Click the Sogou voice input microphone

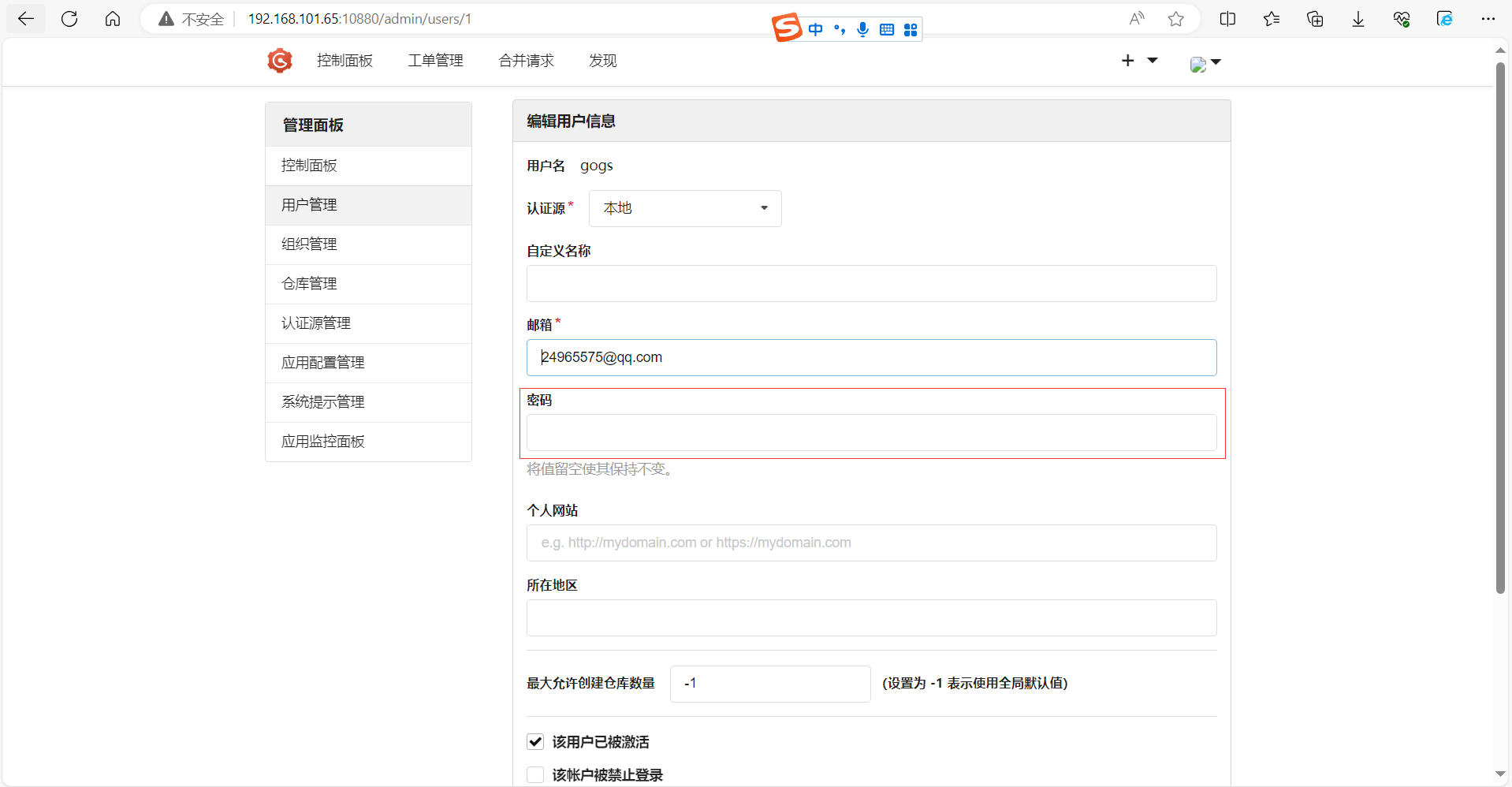(x=863, y=30)
